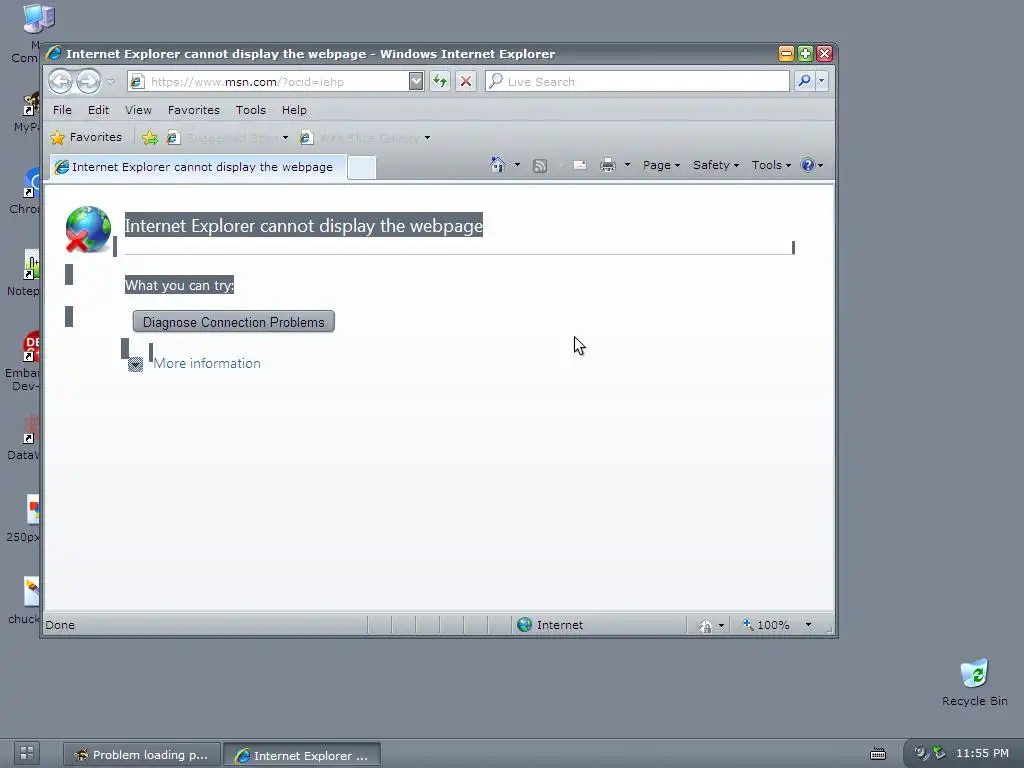This screenshot has width=1024, height=768.
Task: Click the 'What you can try:' text
Action: (x=179, y=285)
